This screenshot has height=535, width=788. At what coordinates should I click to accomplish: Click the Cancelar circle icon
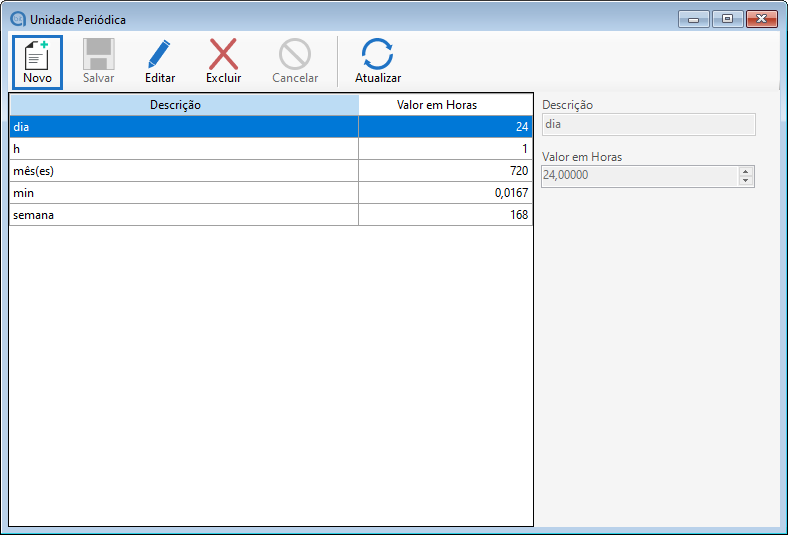pos(295,54)
